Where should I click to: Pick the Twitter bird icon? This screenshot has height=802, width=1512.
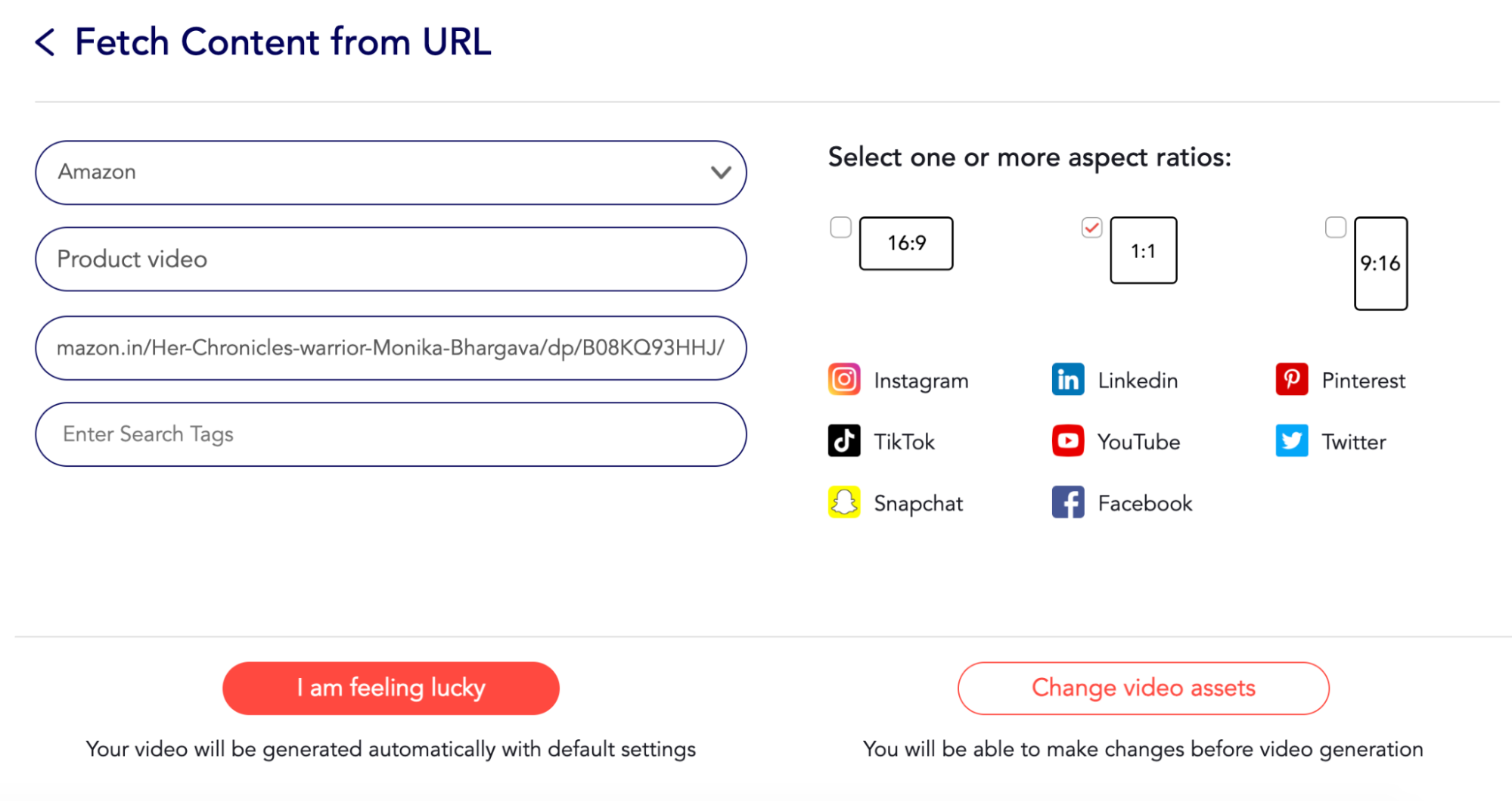(1292, 441)
